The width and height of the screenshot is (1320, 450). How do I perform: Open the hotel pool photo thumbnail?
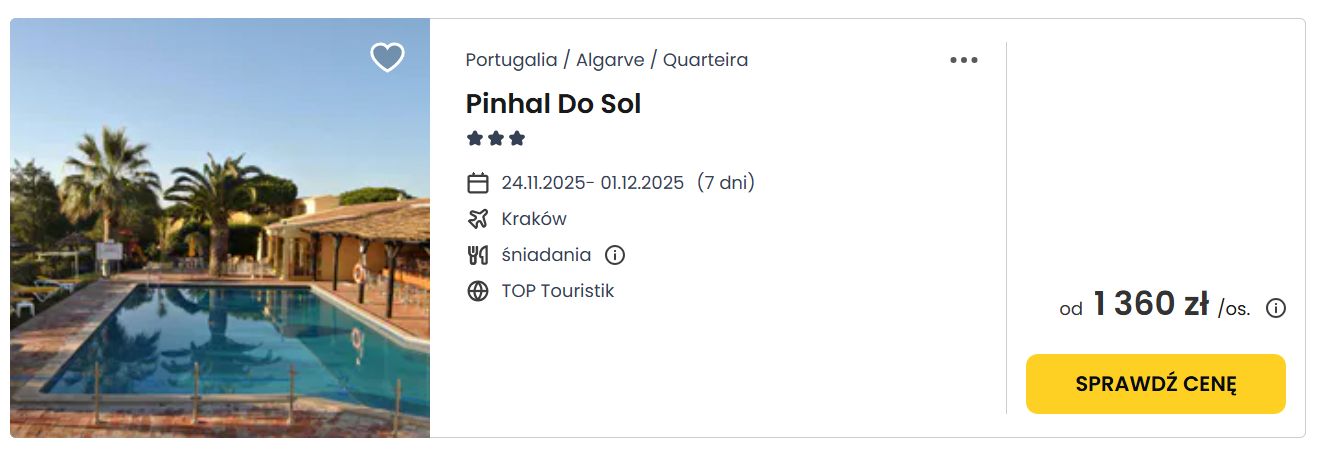point(220,228)
